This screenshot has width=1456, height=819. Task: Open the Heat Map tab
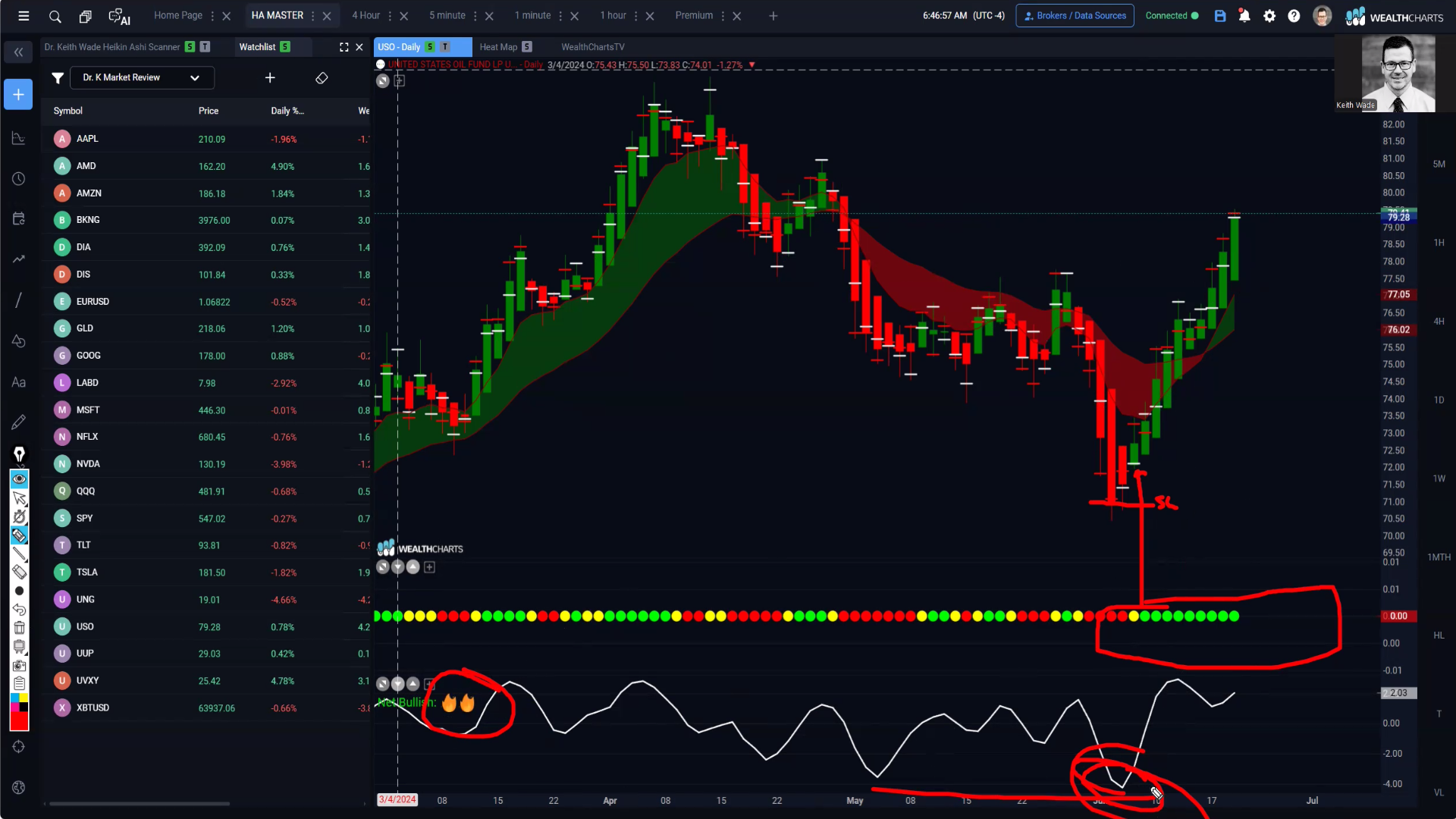tap(498, 47)
